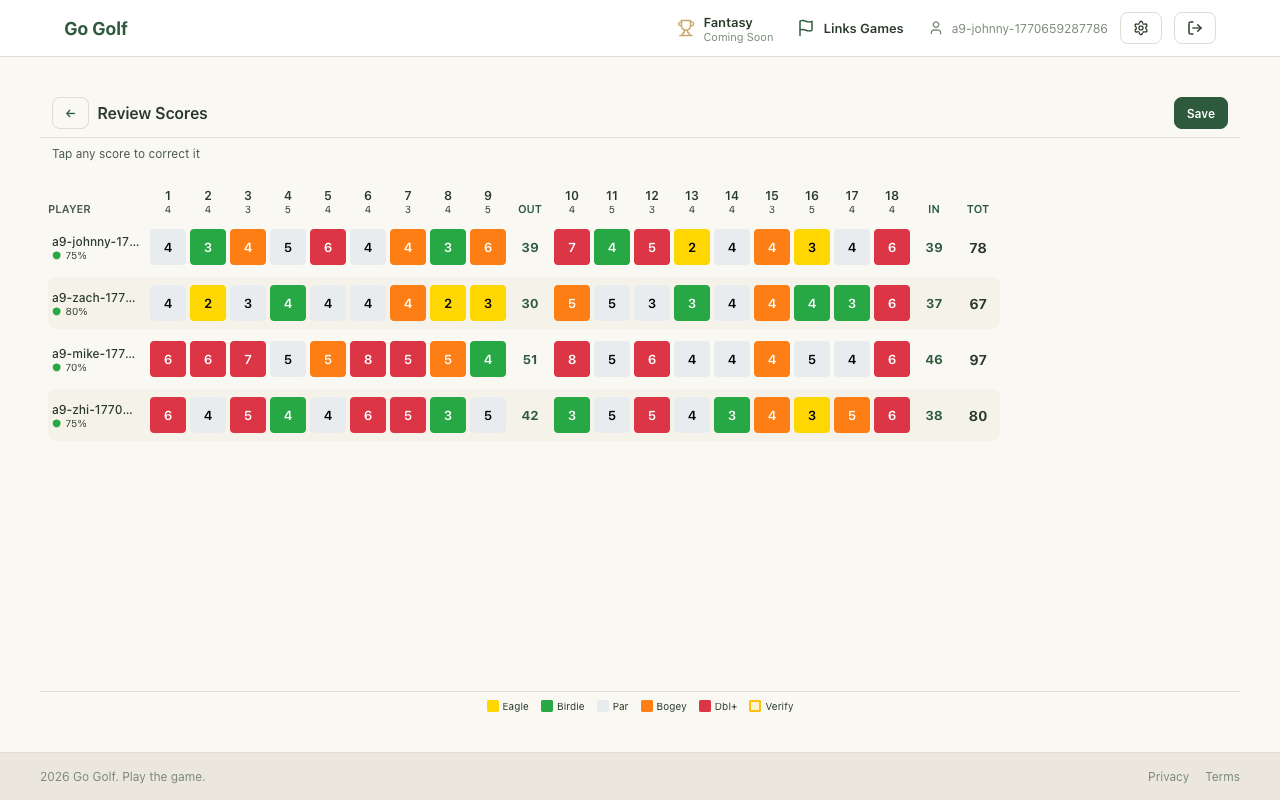The image size is (1280, 800).
Task: Click the logout arrow icon
Action: [1194, 28]
